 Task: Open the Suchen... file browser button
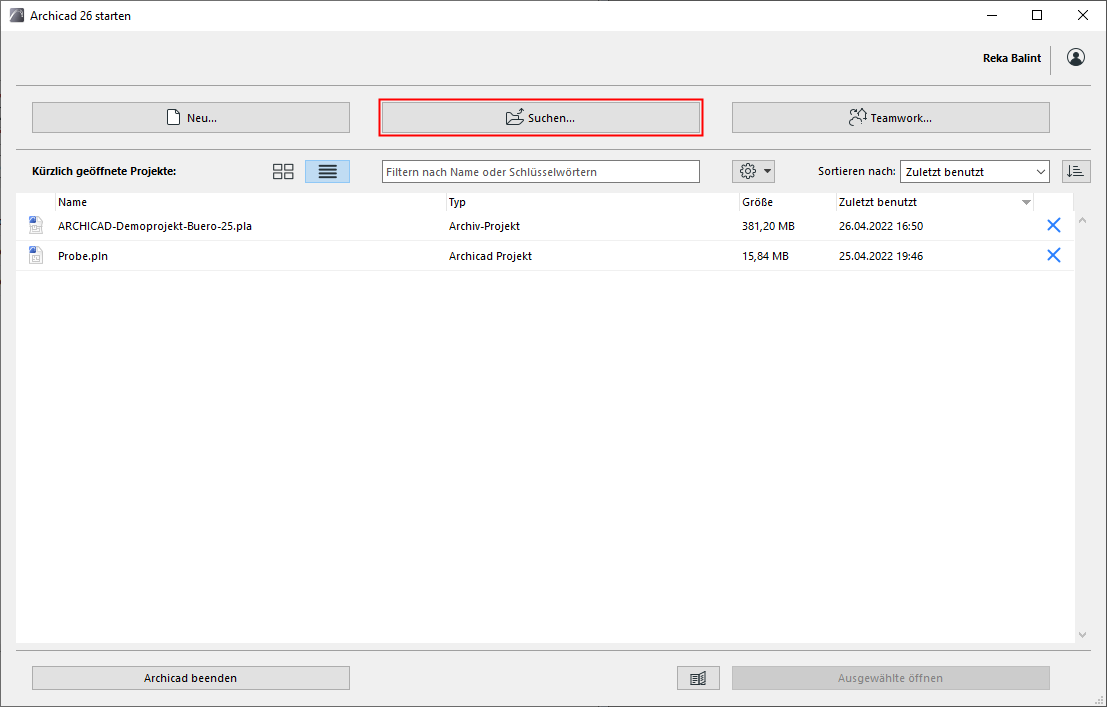(541, 117)
